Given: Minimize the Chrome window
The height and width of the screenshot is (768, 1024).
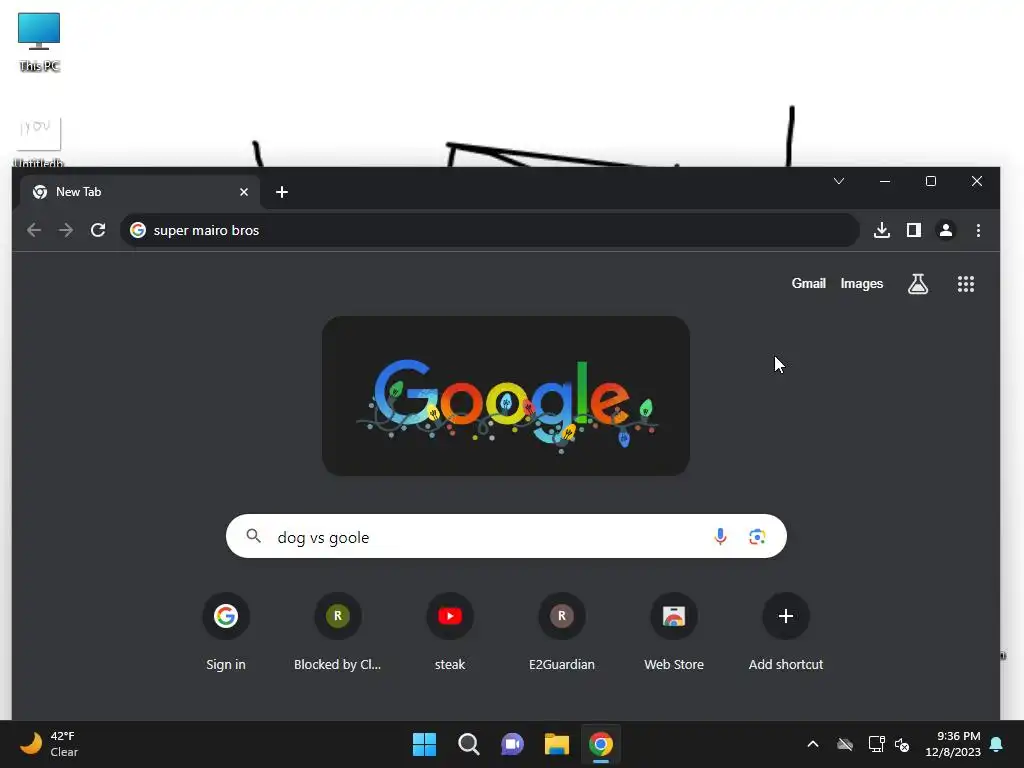Looking at the screenshot, I should point(885,181).
